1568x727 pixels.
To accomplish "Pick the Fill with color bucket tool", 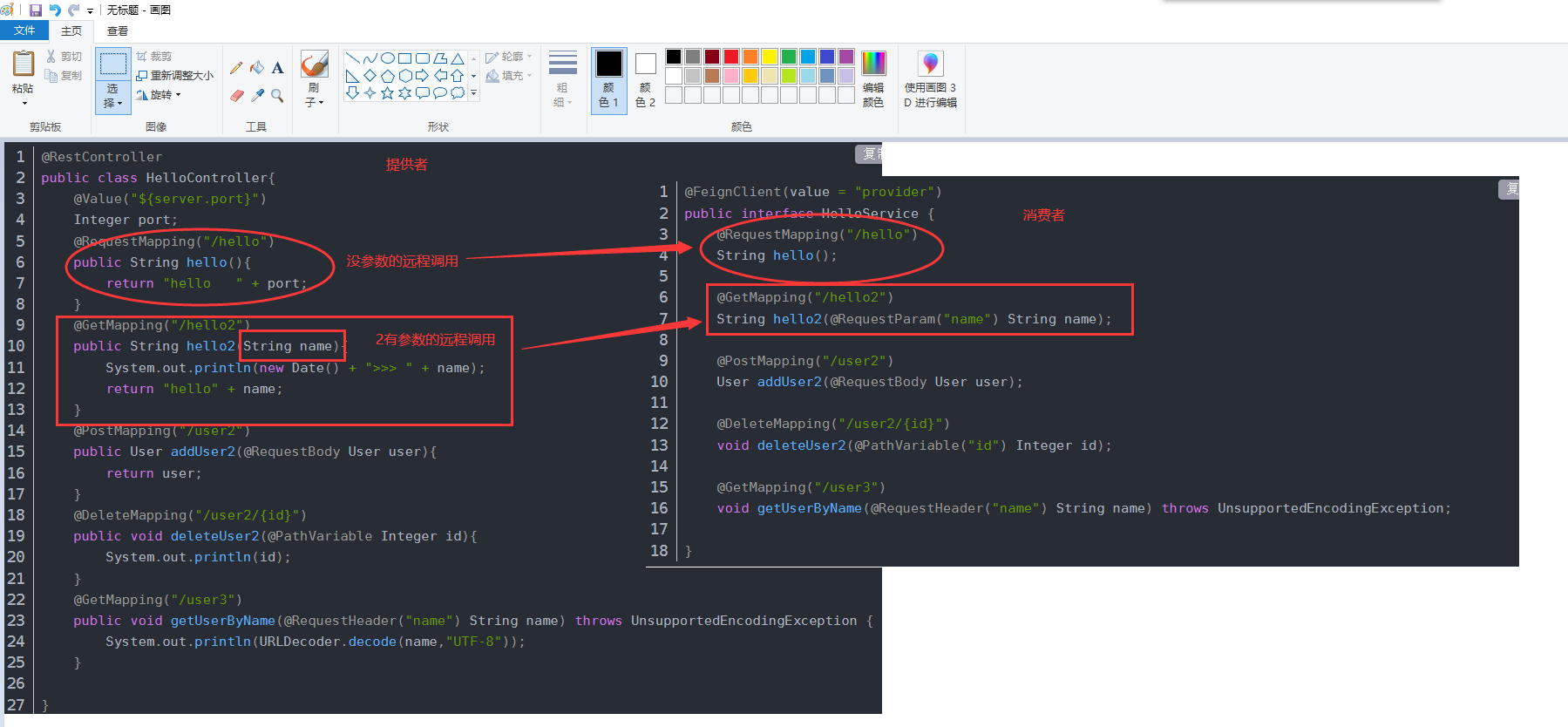I will [x=257, y=68].
